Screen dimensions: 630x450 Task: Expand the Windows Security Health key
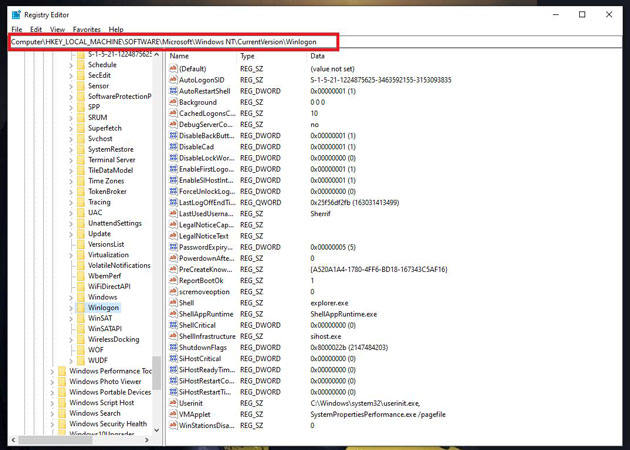52,424
